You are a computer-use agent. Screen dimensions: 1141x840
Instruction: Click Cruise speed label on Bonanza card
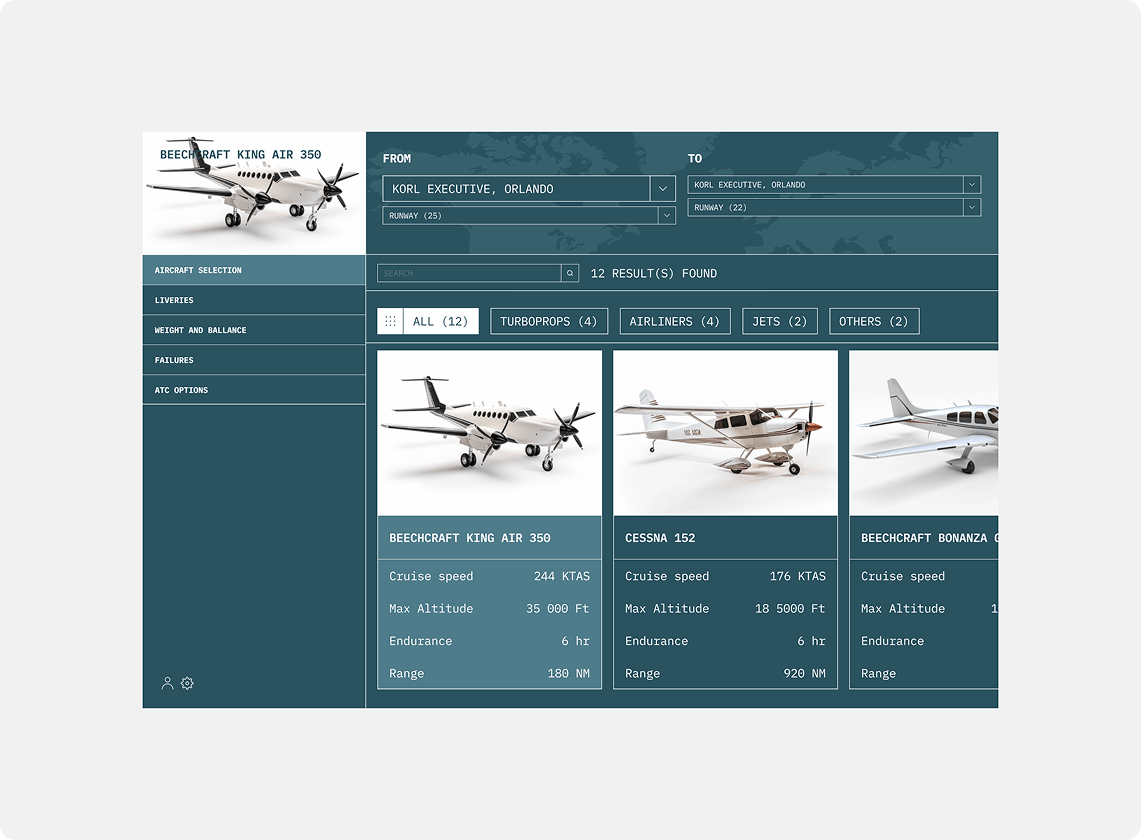coord(903,576)
